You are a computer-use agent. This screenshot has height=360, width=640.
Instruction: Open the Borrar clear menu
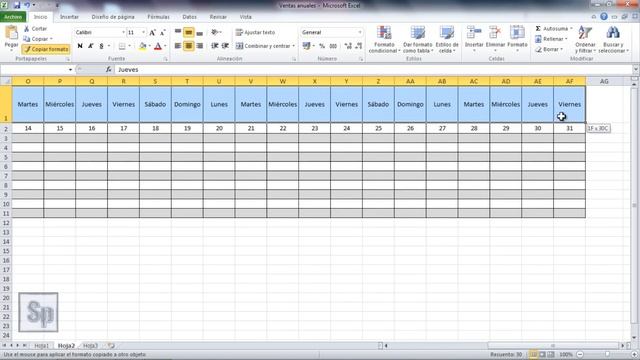pos(549,49)
